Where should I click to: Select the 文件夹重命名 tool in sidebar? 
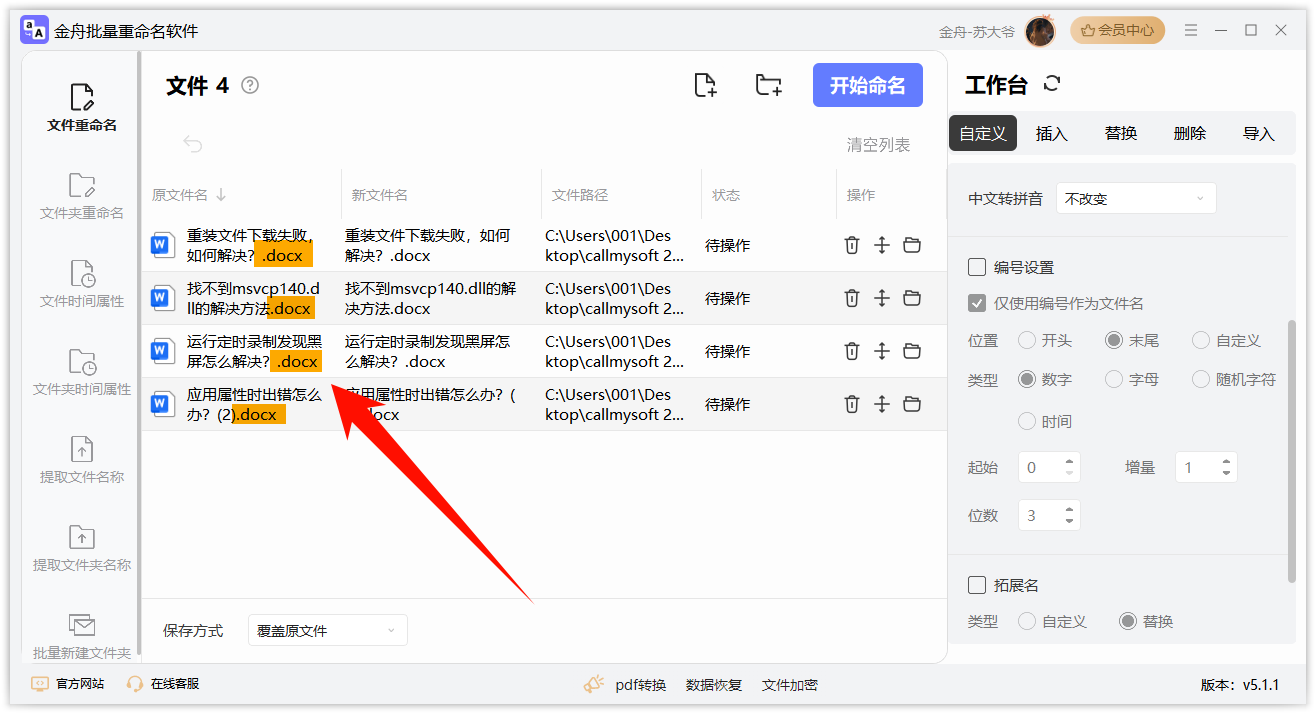tap(80, 196)
